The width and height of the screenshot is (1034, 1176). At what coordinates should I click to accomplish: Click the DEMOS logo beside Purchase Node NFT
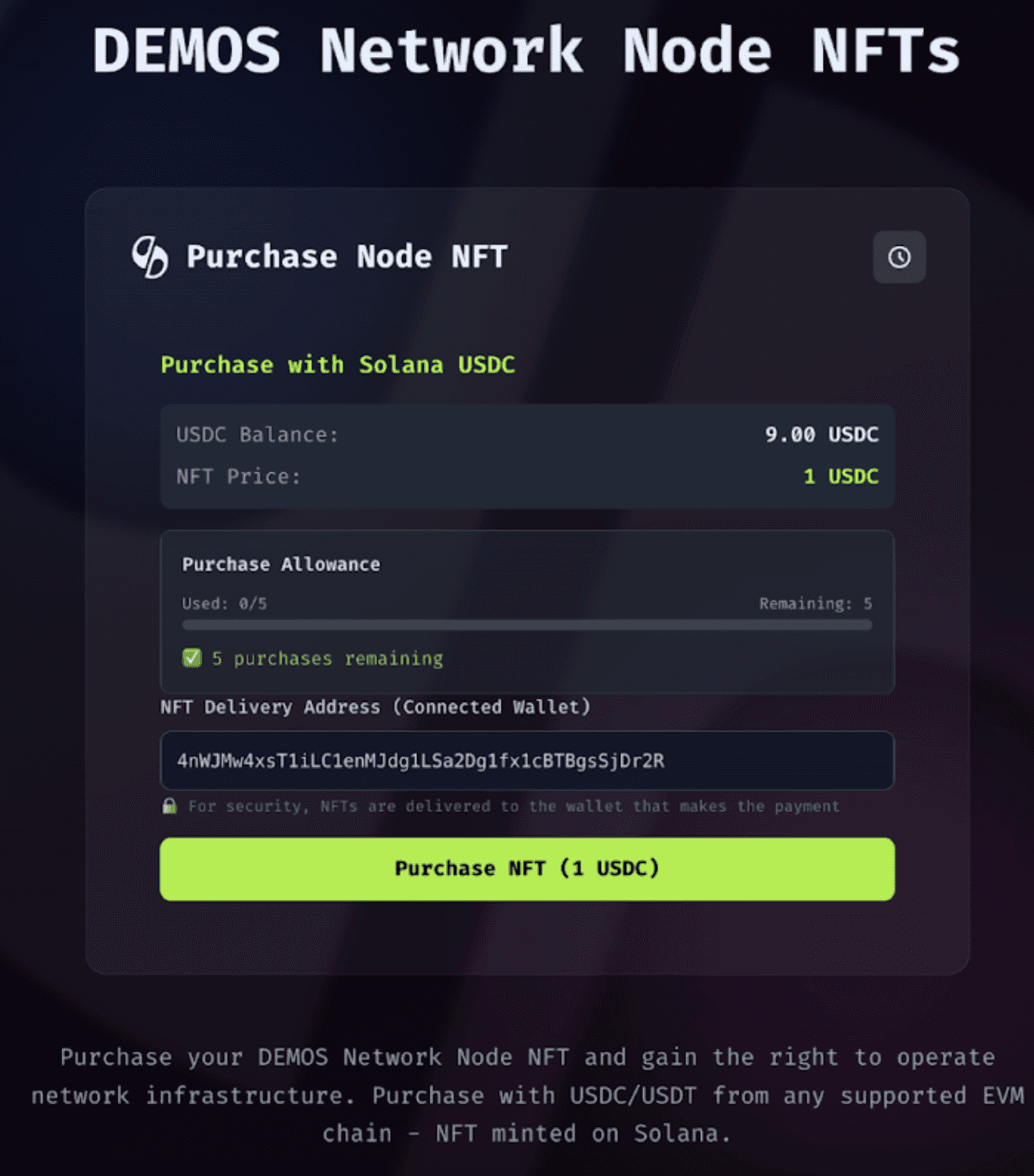tap(150, 257)
